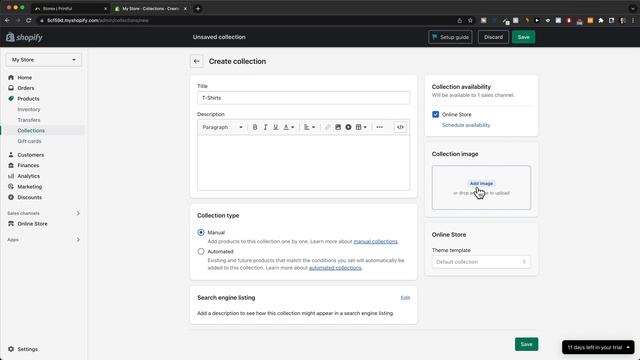
Task: Click Setup guide button
Action: click(450, 37)
